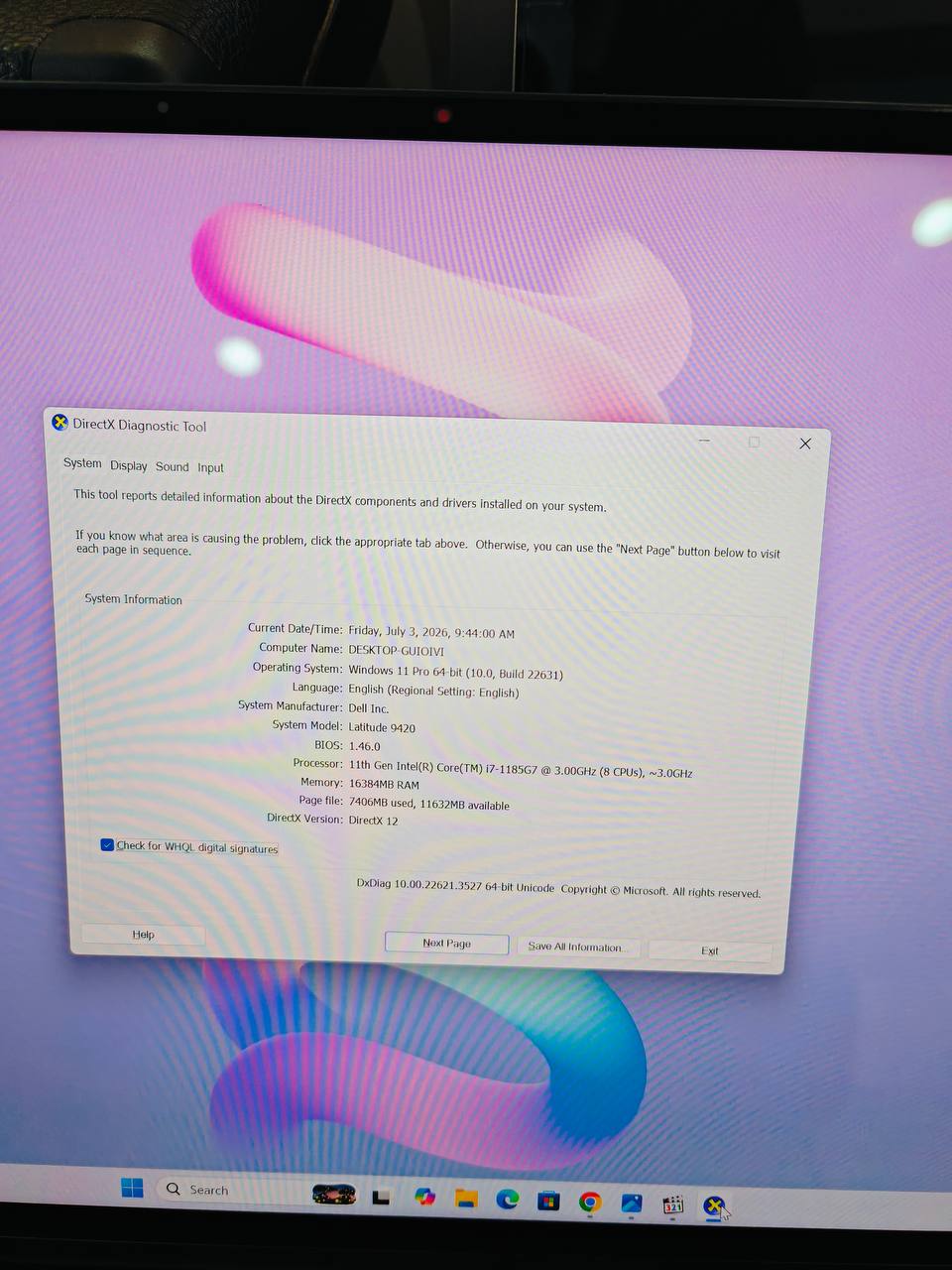The height and width of the screenshot is (1270, 952).
Task: Click the 16384MB RAM memory value
Action: (x=384, y=784)
